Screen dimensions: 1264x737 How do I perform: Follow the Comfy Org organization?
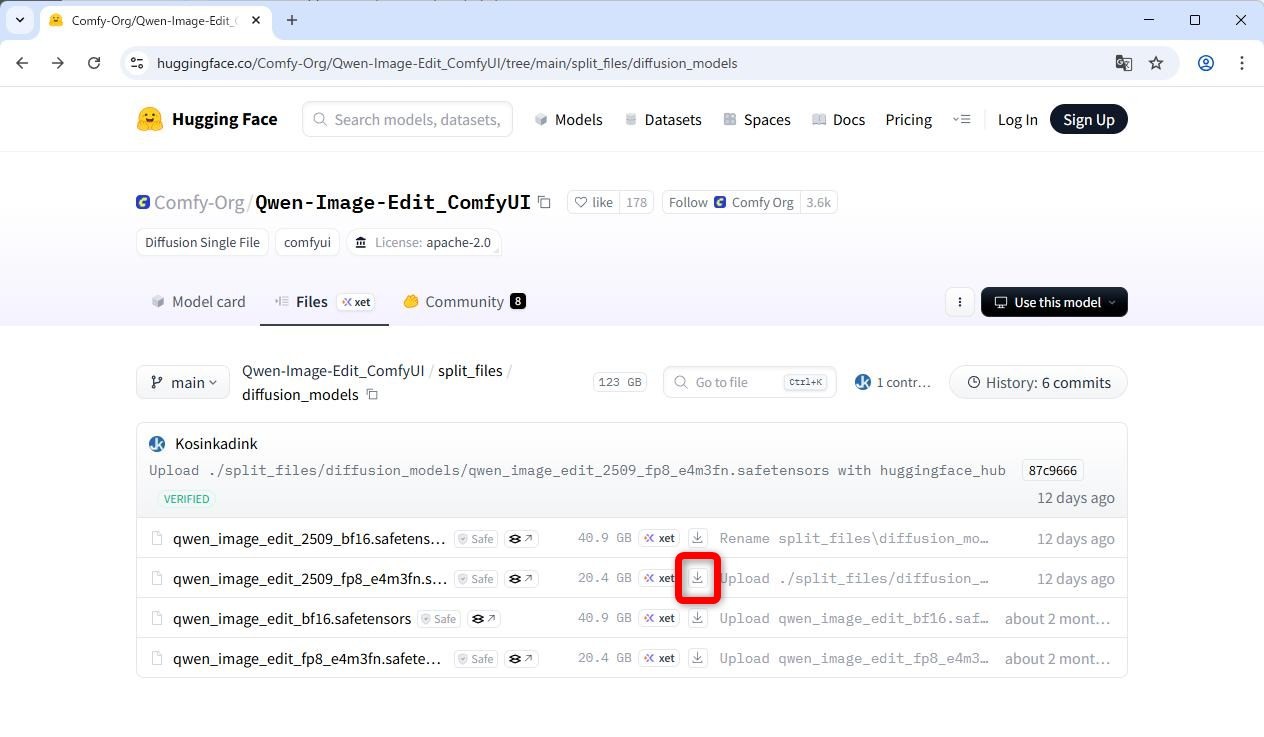(688, 202)
